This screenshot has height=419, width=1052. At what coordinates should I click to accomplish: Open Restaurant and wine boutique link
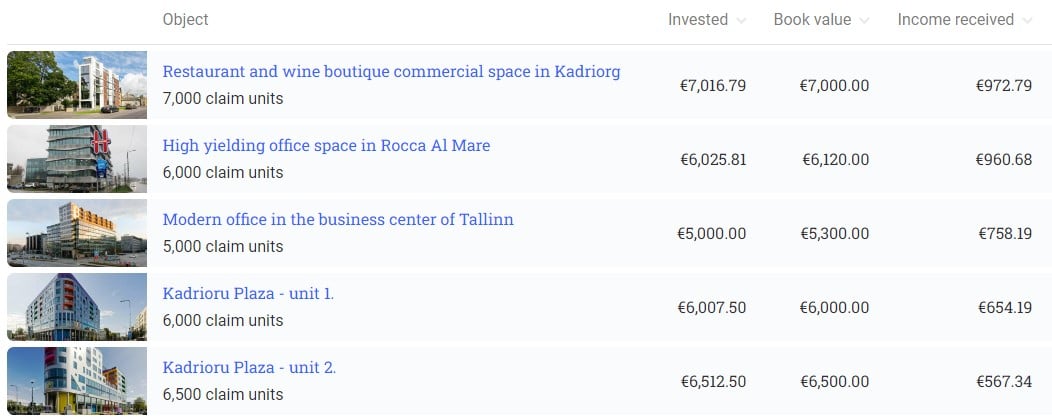coord(391,71)
